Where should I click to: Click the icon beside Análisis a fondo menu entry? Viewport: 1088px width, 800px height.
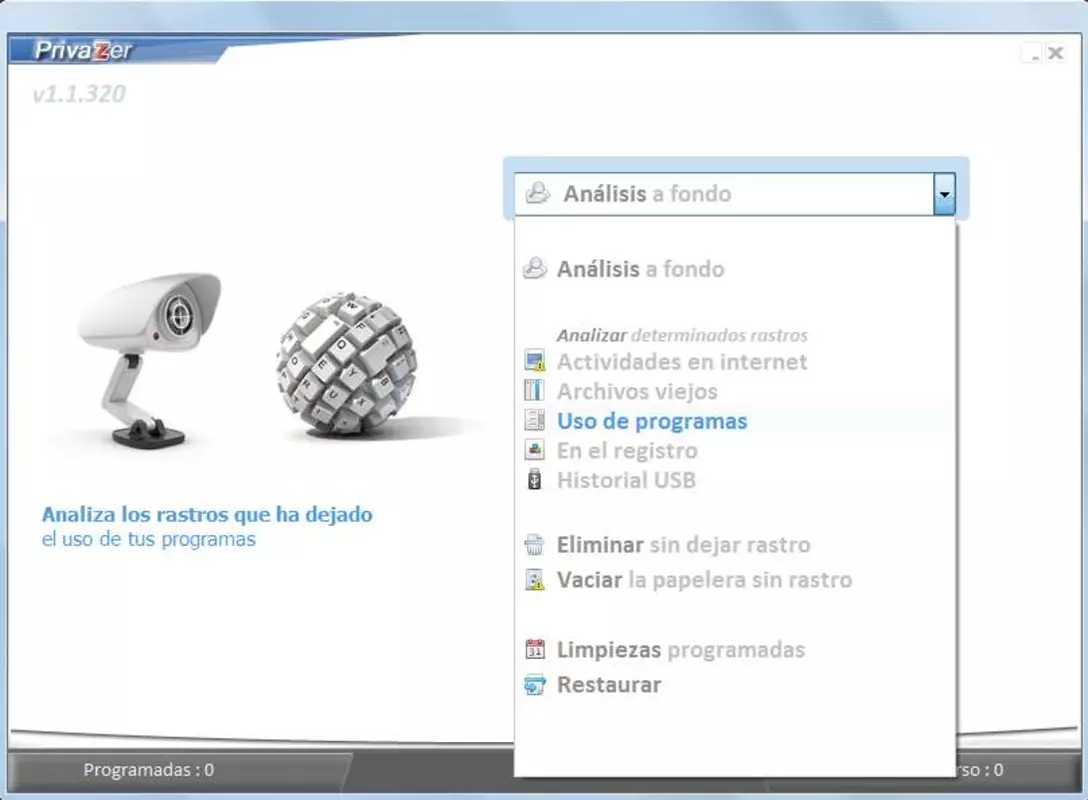point(535,269)
